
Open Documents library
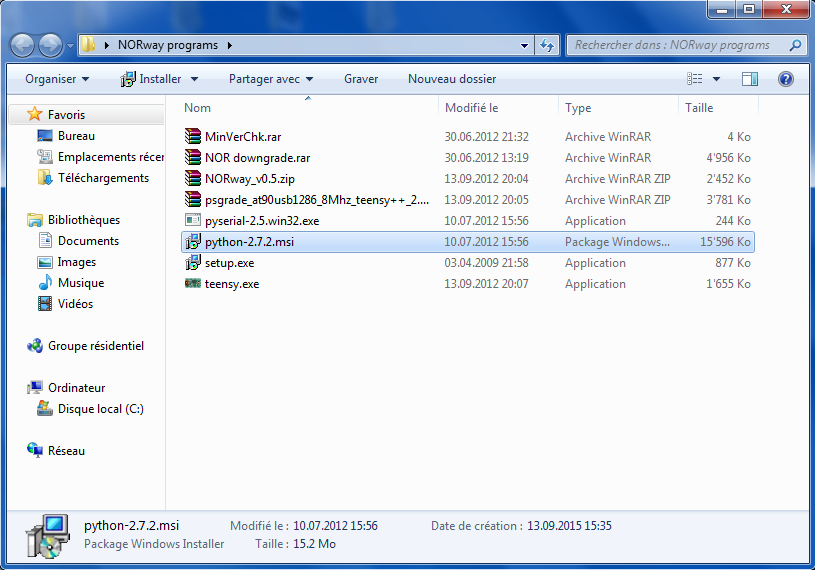pyautogui.click(x=88, y=241)
